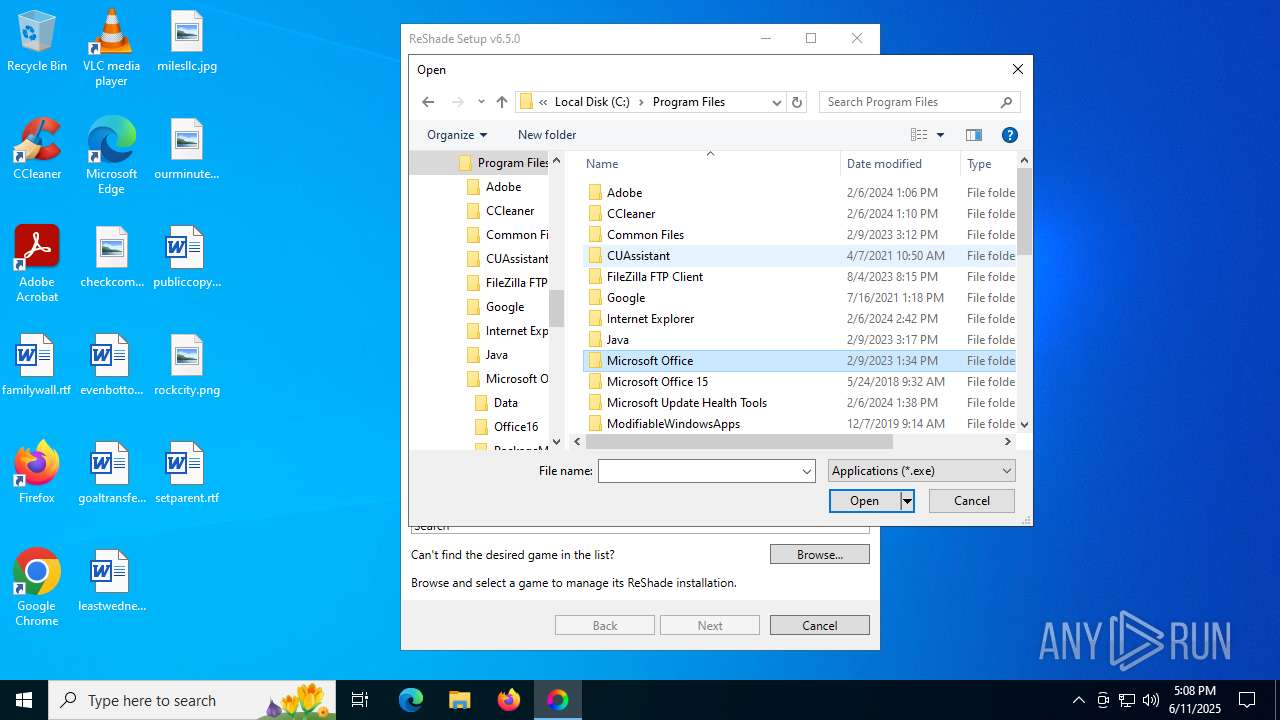
Task: Open the address bar previous locations dropdown
Action: pyautogui.click(x=776, y=102)
